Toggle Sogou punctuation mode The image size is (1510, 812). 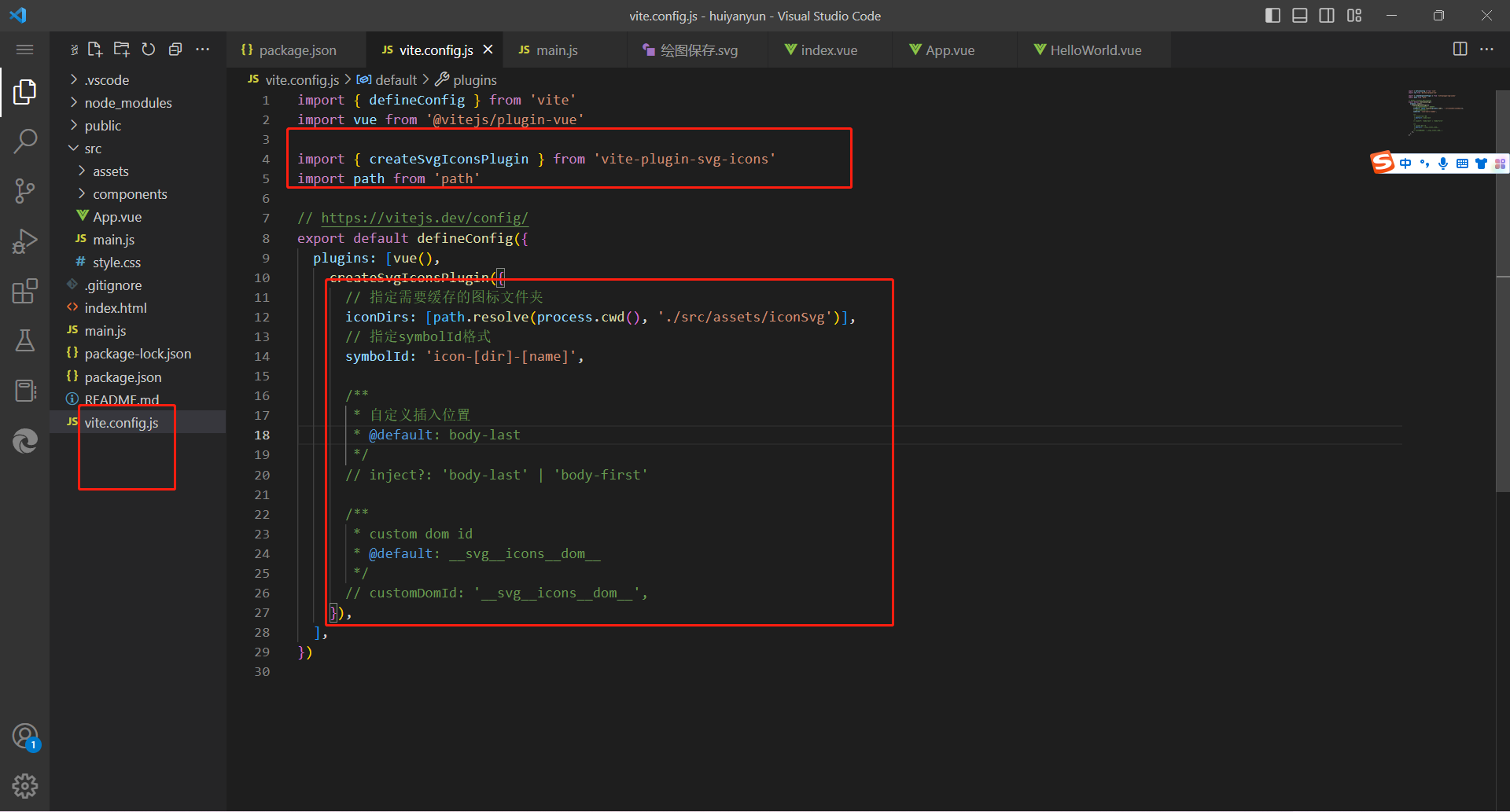[1424, 164]
